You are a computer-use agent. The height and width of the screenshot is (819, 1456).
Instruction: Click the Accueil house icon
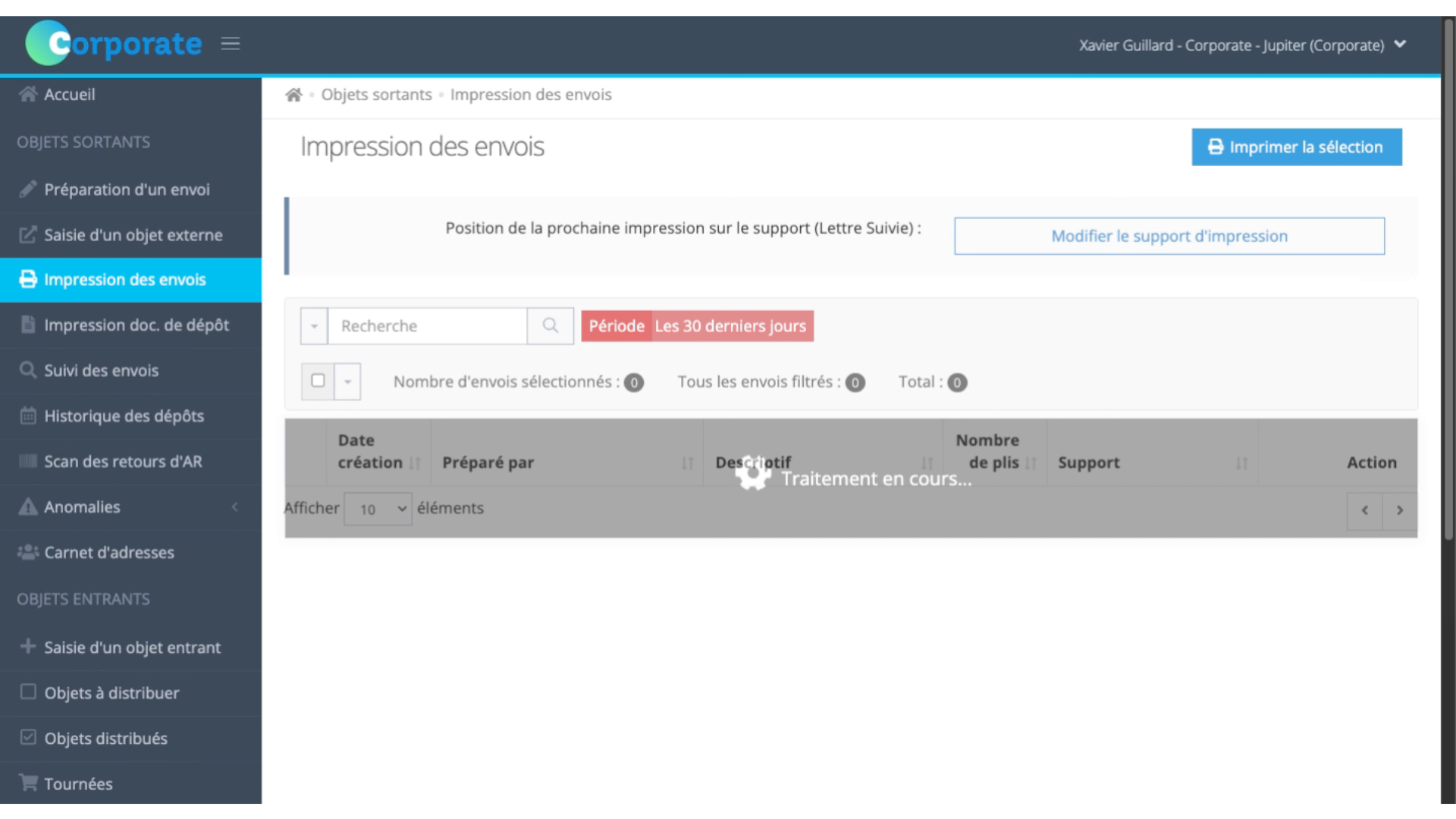point(28,94)
